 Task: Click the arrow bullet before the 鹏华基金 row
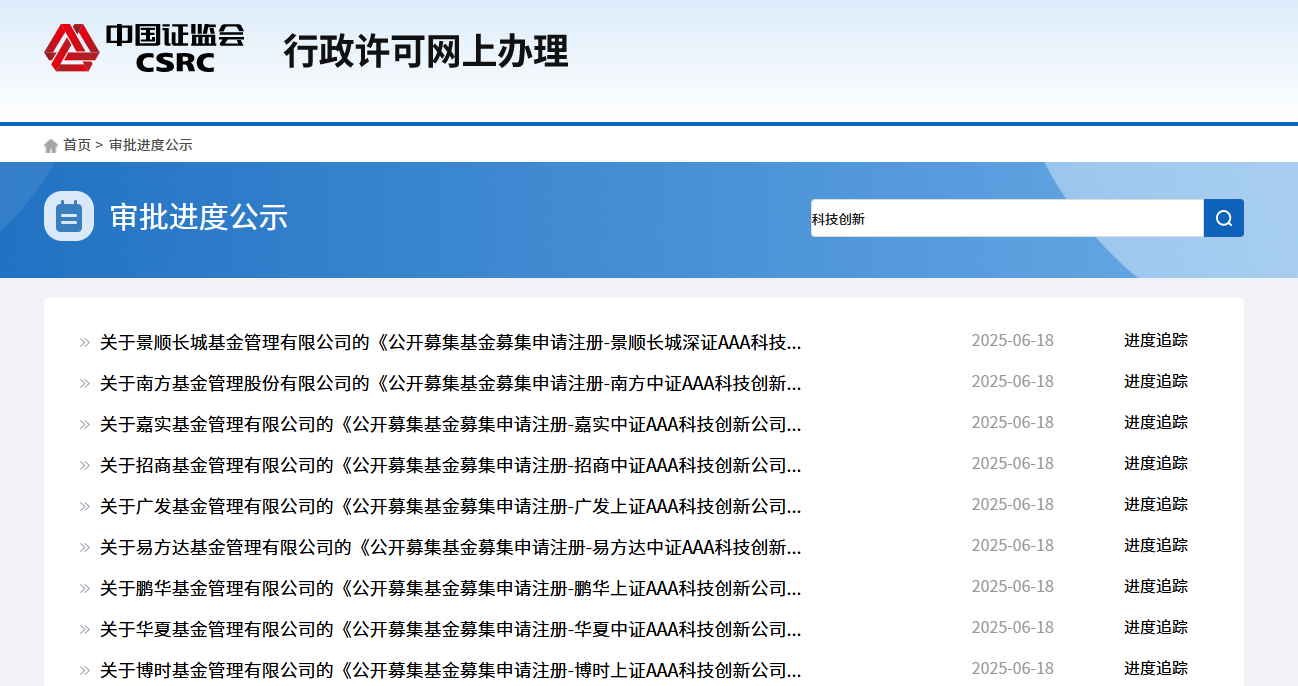pos(85,589)
